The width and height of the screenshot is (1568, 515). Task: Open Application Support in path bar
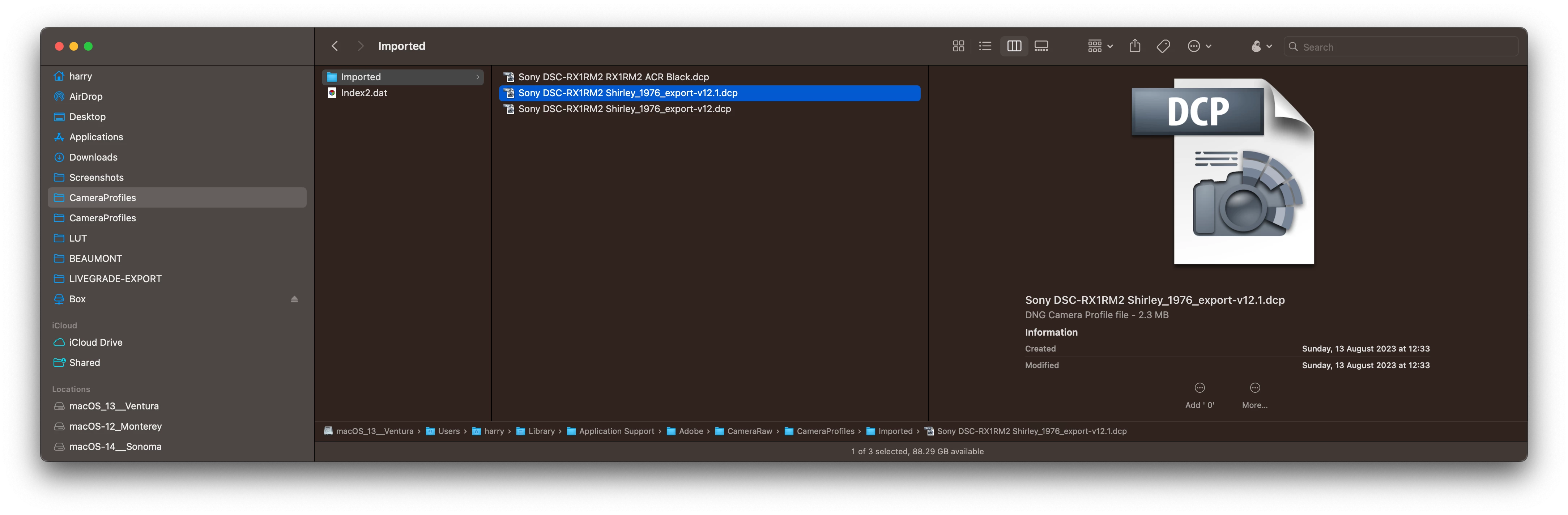(x=616, y=431)
